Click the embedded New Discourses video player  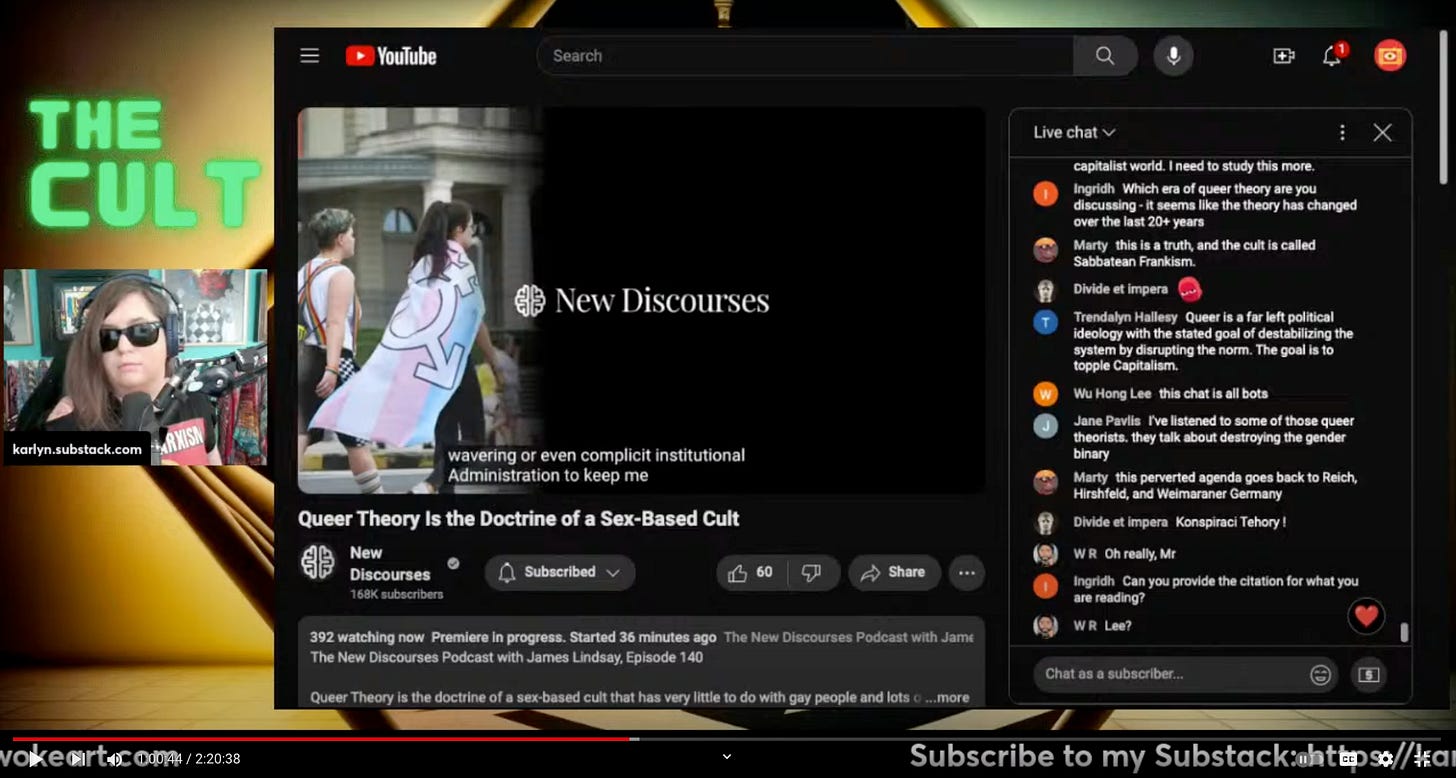point(641,300)
